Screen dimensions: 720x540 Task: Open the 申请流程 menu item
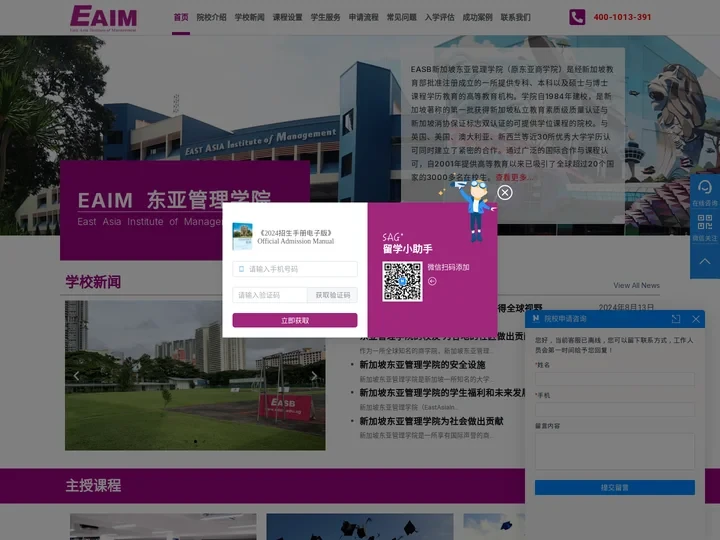[364, 17]
